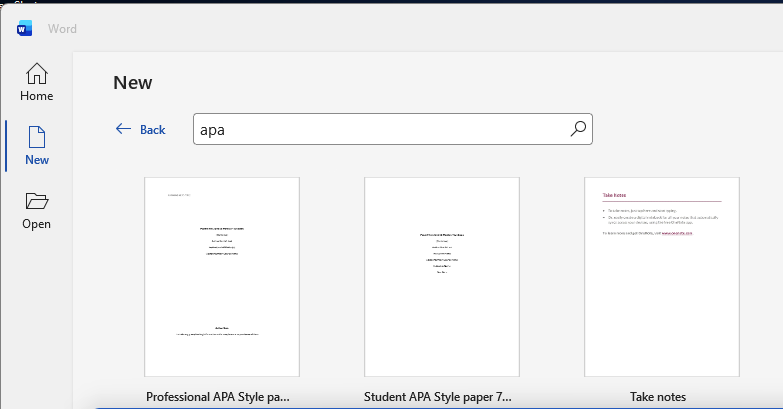Click the Word logo in title bar

coord(25,28)
